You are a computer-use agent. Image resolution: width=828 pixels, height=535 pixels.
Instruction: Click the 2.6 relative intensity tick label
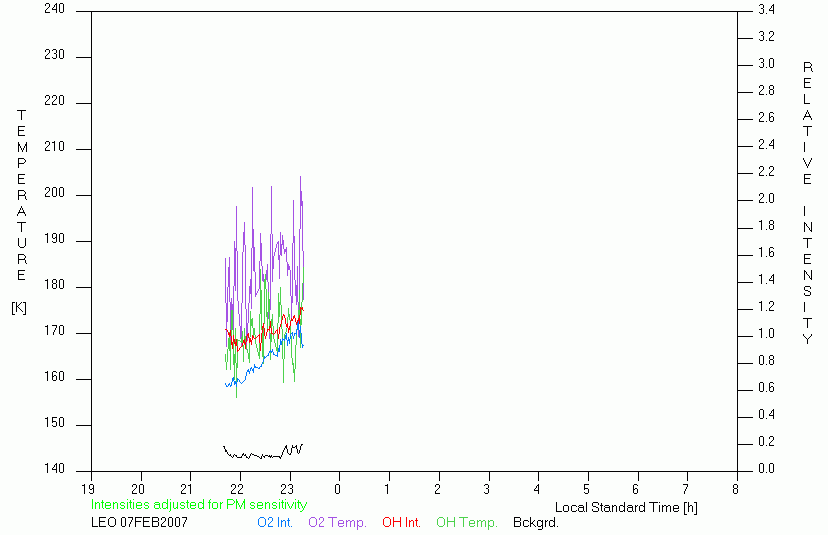tap(766, 117)
